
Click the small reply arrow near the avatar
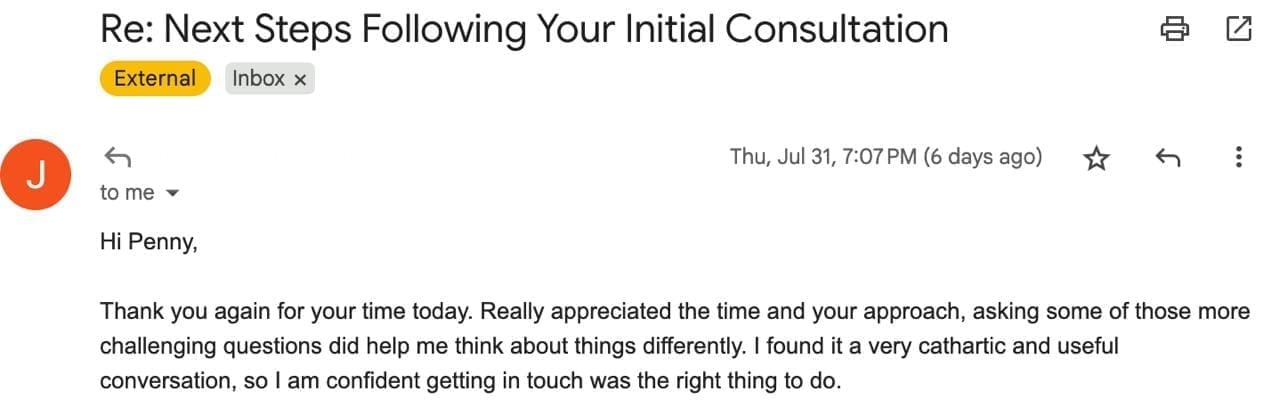click(x=117, y=157)
